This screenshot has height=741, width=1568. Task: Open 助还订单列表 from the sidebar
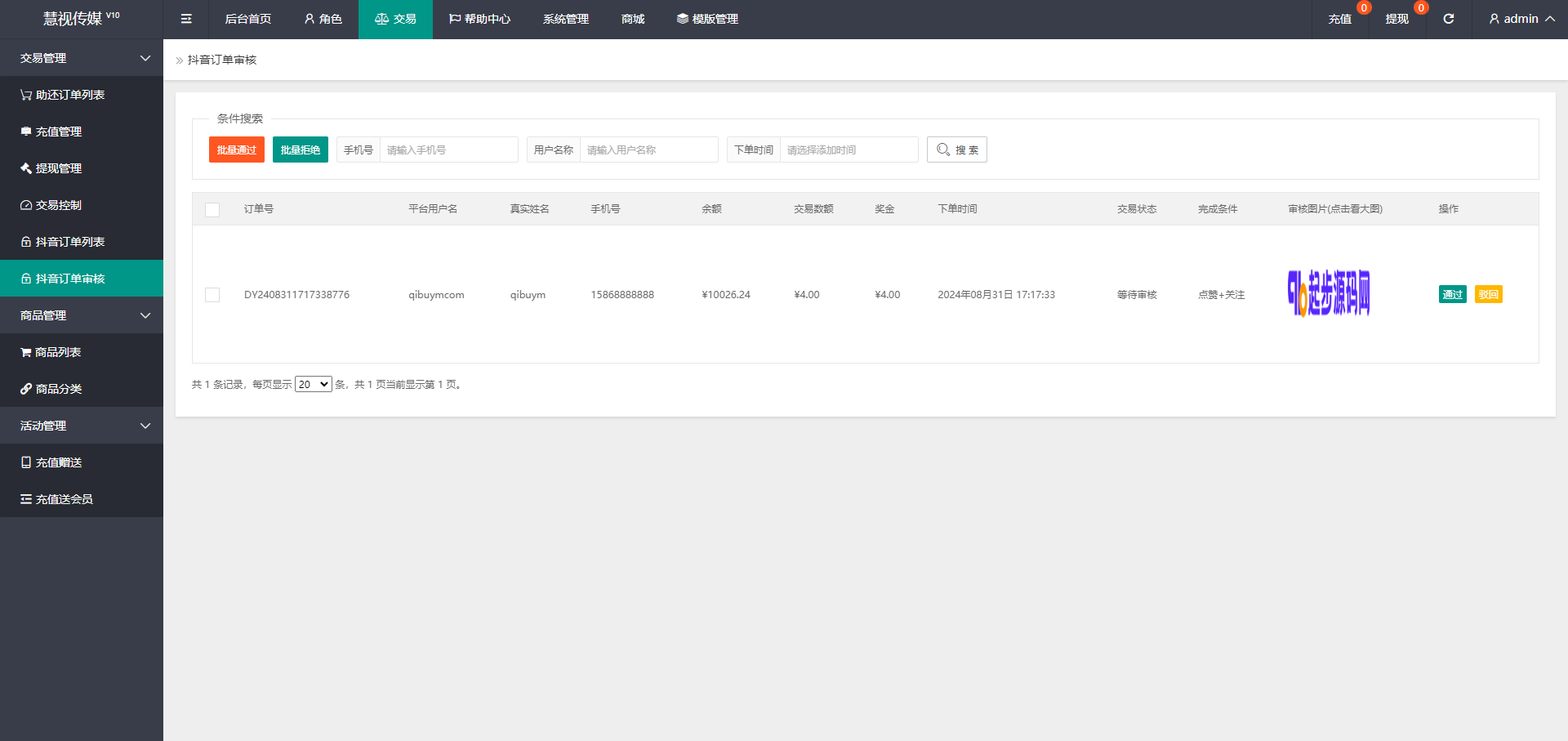[x=70, y=95]
